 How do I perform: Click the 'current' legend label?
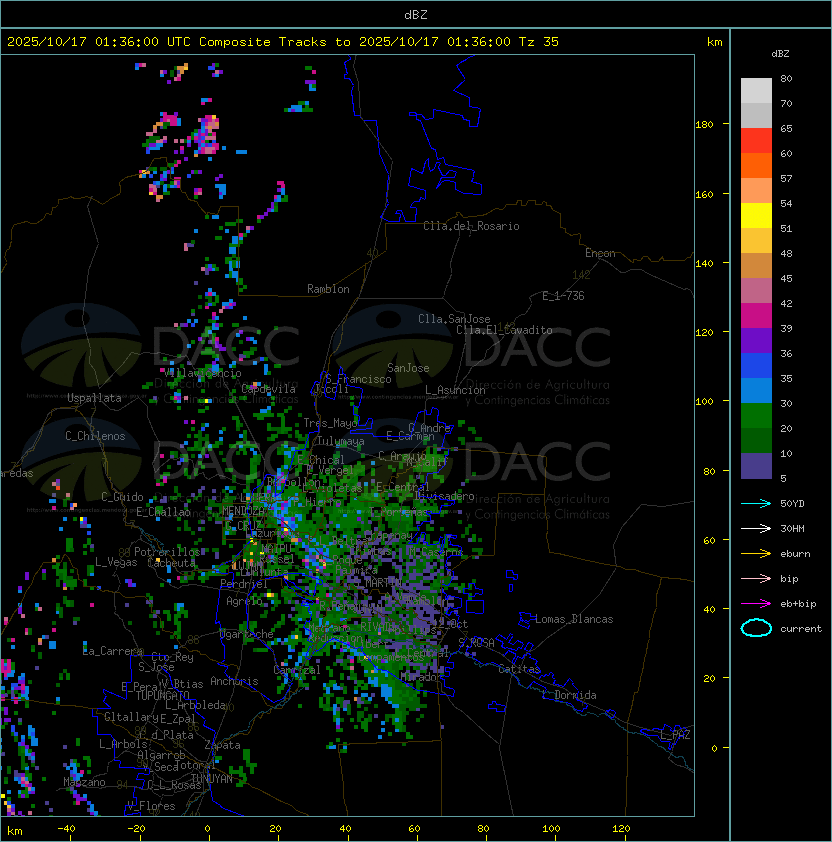tap(801, 628)
